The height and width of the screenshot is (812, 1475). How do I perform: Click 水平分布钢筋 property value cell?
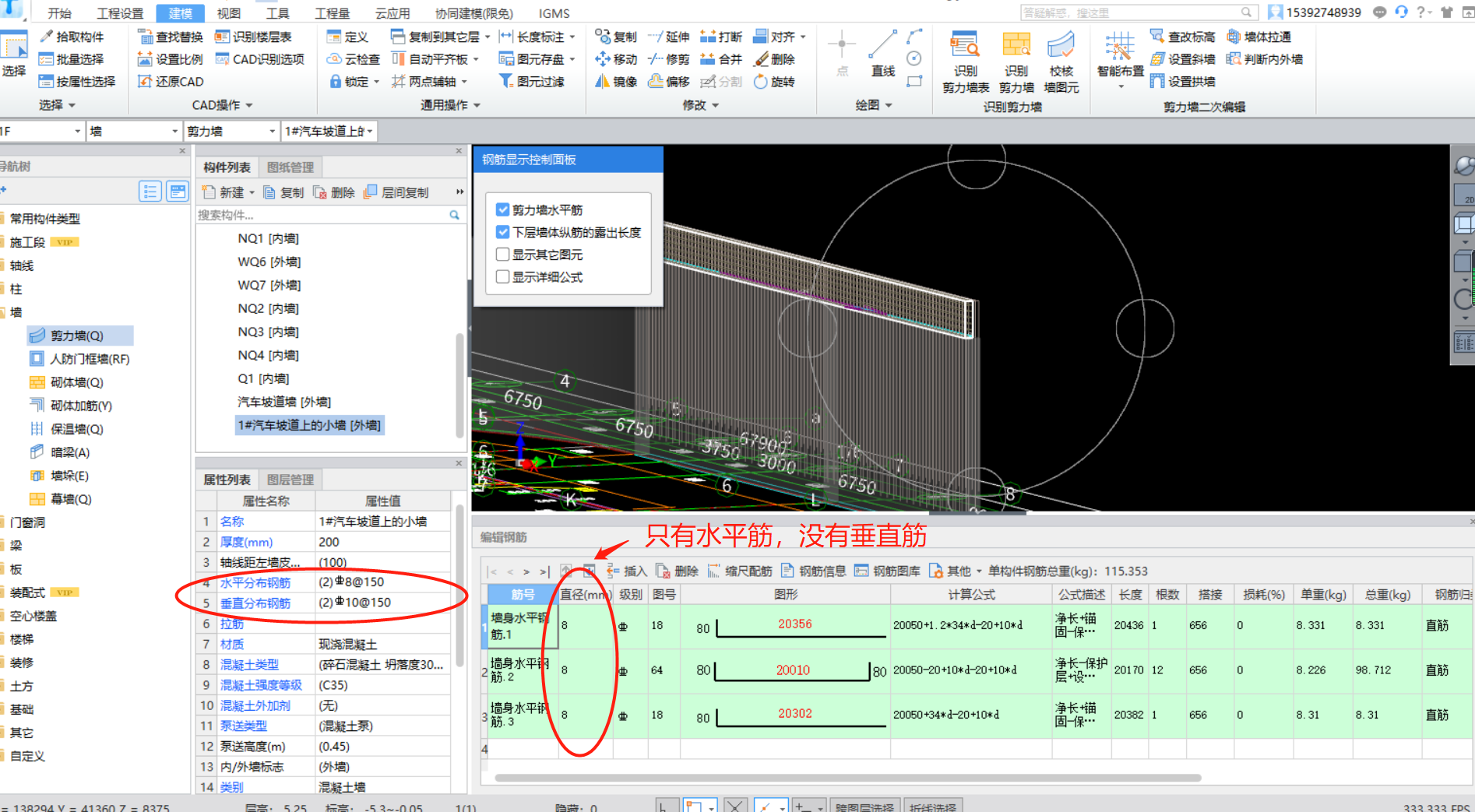pyautogui.click(x=383, y=582)
